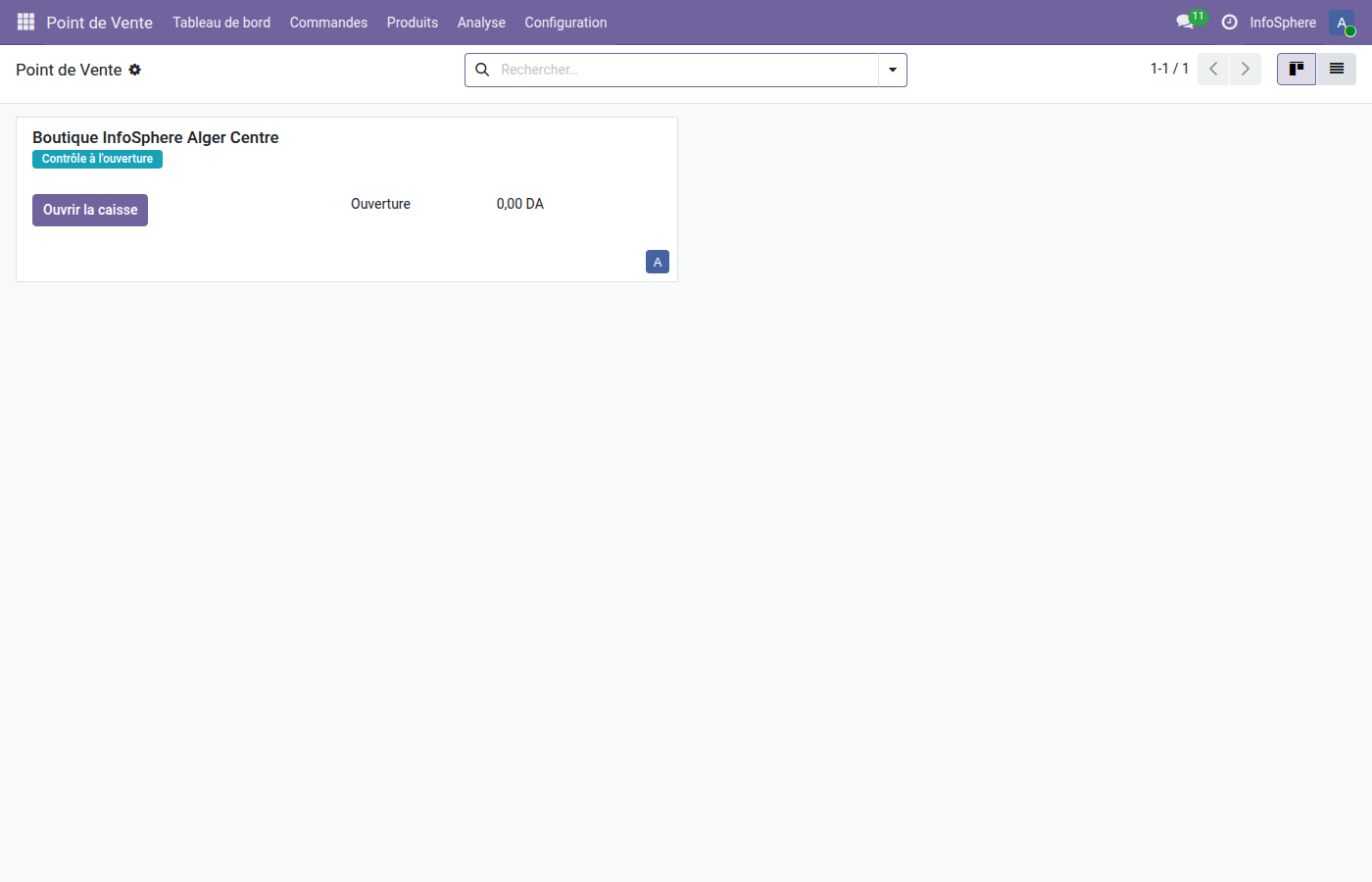Click Ouvrir la caisse button
The width and height of the screenshot is (1372, 882).
[89, 210]
